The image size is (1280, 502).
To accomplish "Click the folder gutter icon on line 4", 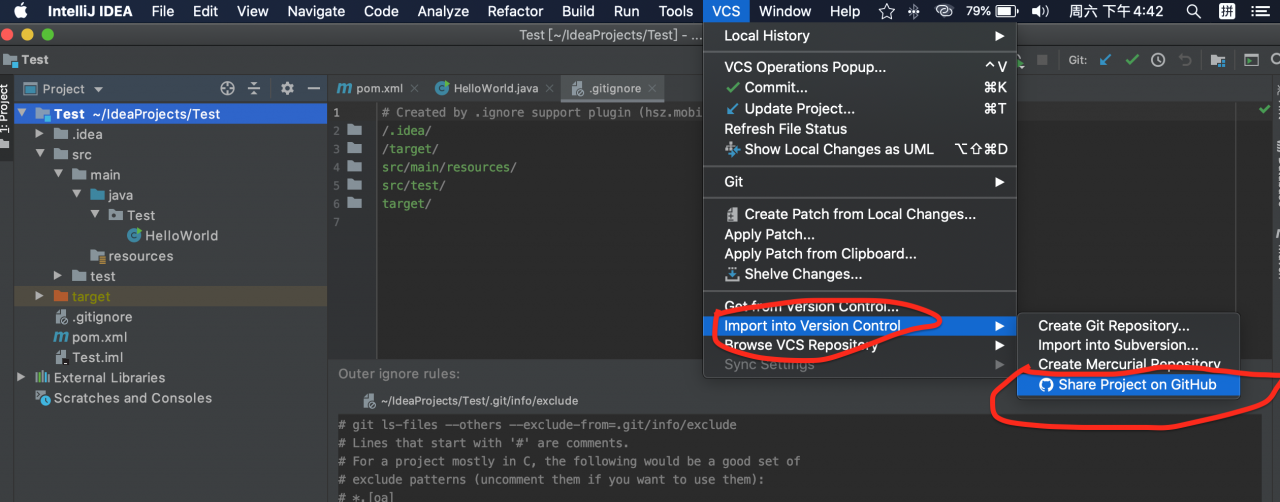I will click(x=355, y=167).
